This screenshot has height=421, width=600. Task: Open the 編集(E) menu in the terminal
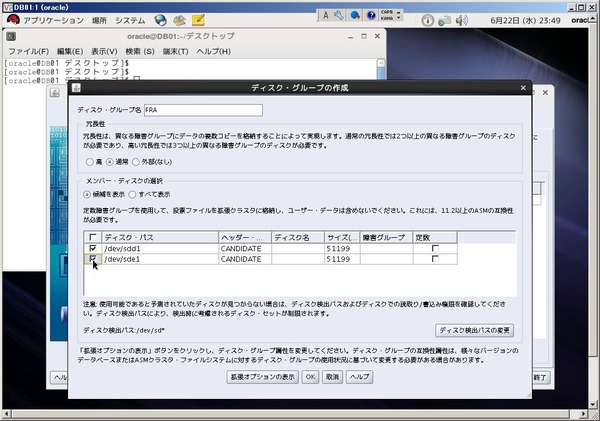(70, 51)
